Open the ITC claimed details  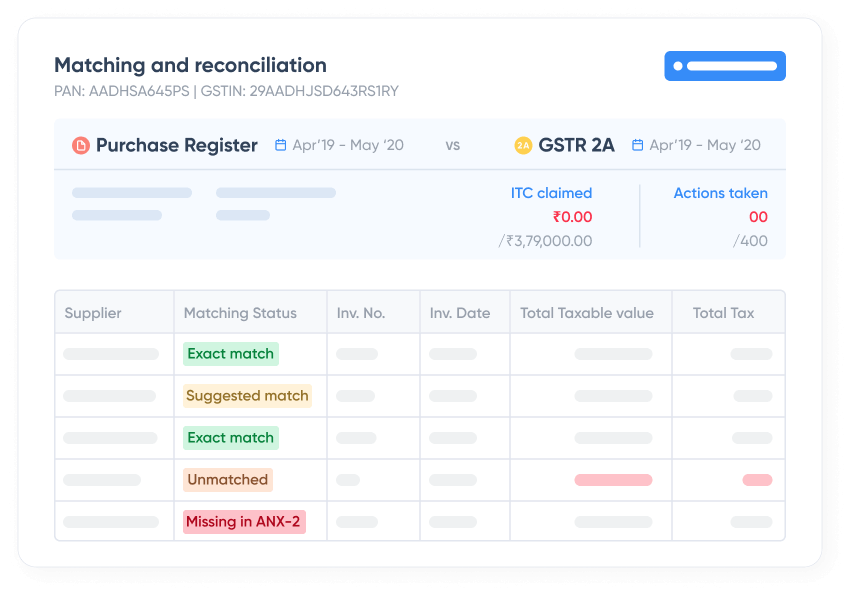554,193
